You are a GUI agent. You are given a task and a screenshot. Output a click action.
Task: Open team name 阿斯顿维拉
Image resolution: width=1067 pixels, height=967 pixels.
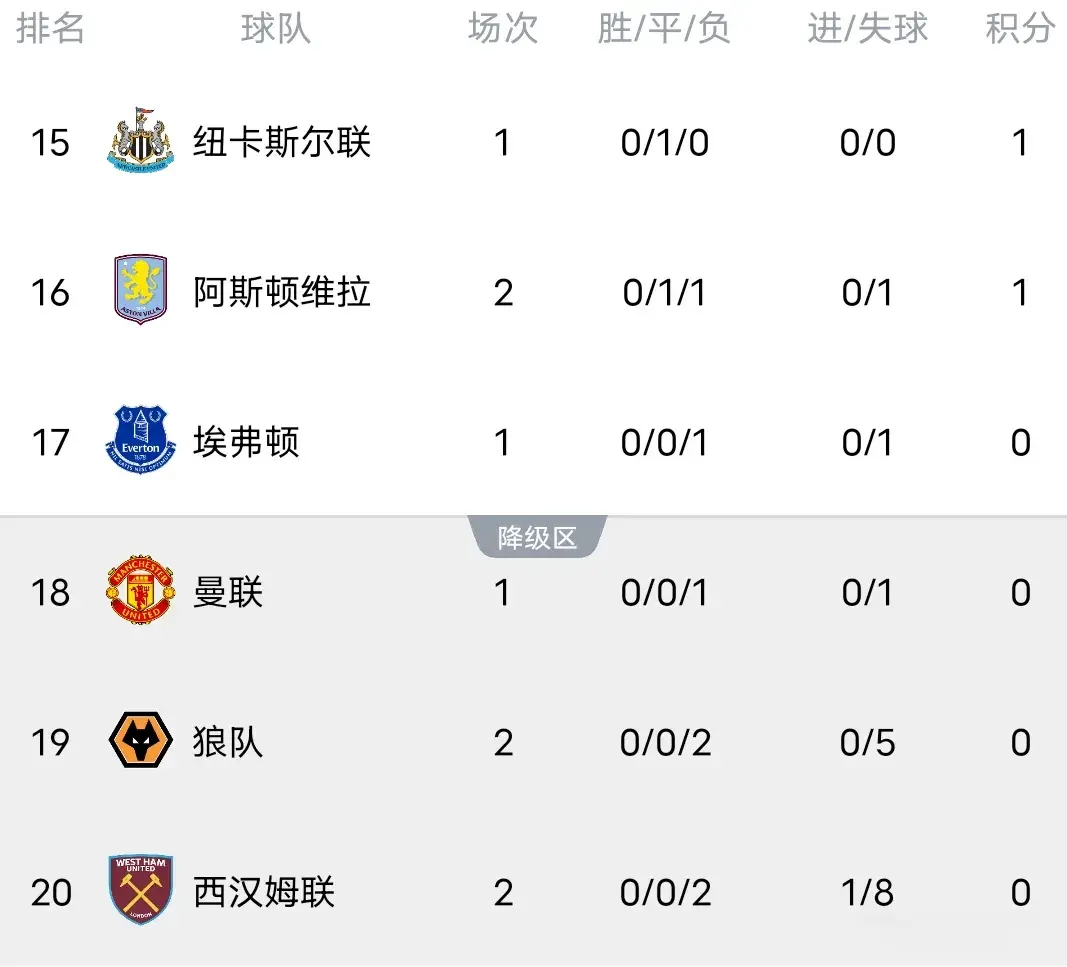click(282, 292)
